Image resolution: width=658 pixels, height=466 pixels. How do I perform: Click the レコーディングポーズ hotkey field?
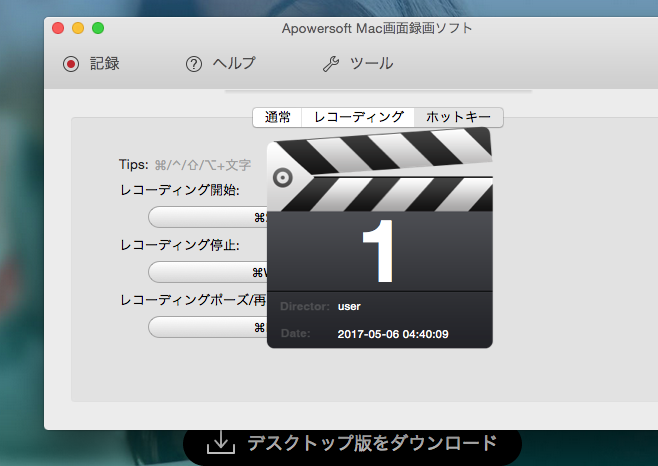[x=208, y=327]
